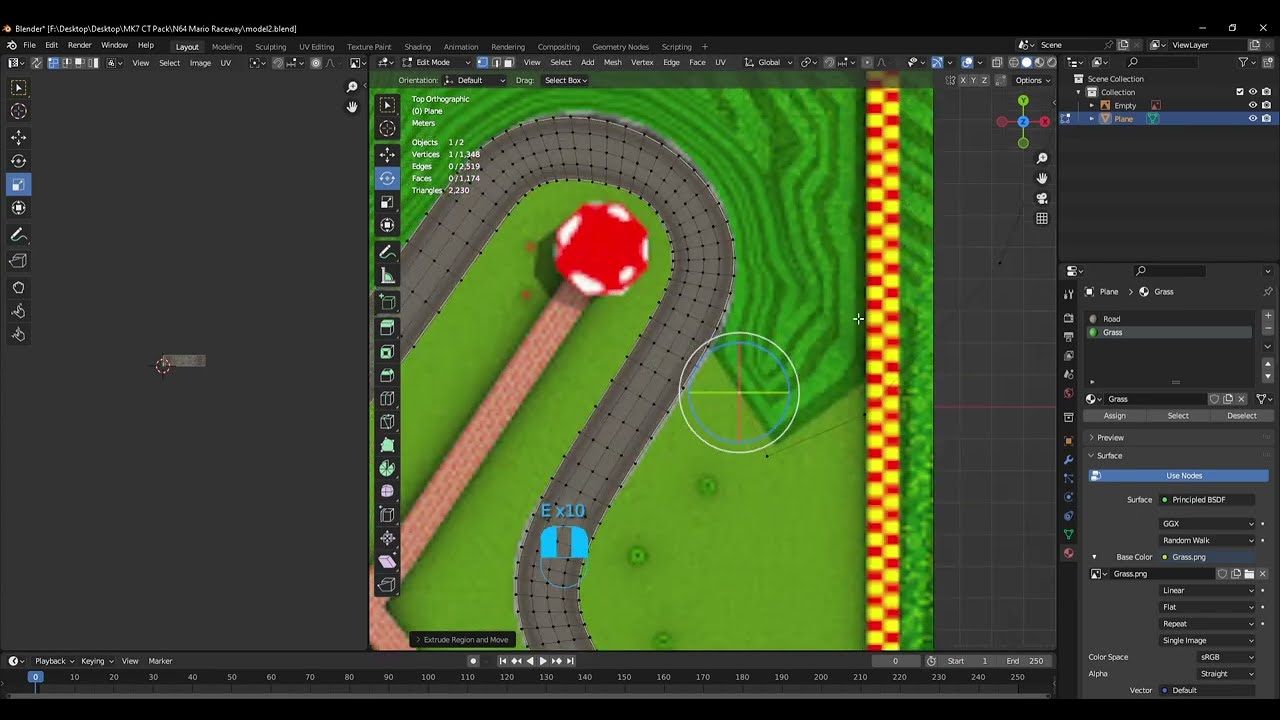The width and height of the screenshot is (1280, 720).
Task: Select the Cursor tool in 3D viewport
Action: pyautogui.click(x=387, y=128)
